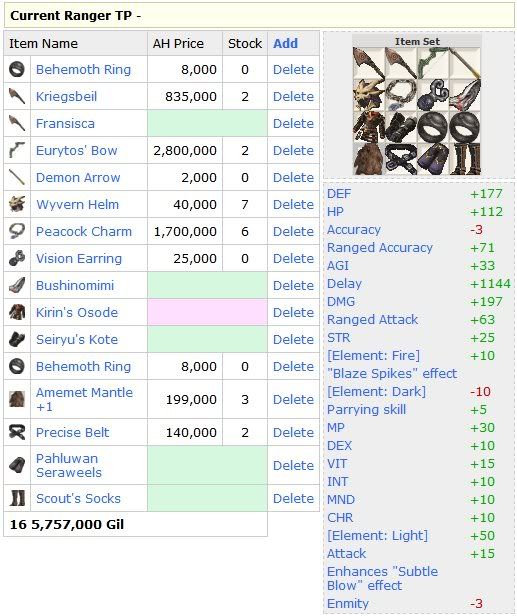The width and height of the screenshot is (517, 616).
Task: Open the Amemet Mantle +1 item link
Action: (84, 399)
